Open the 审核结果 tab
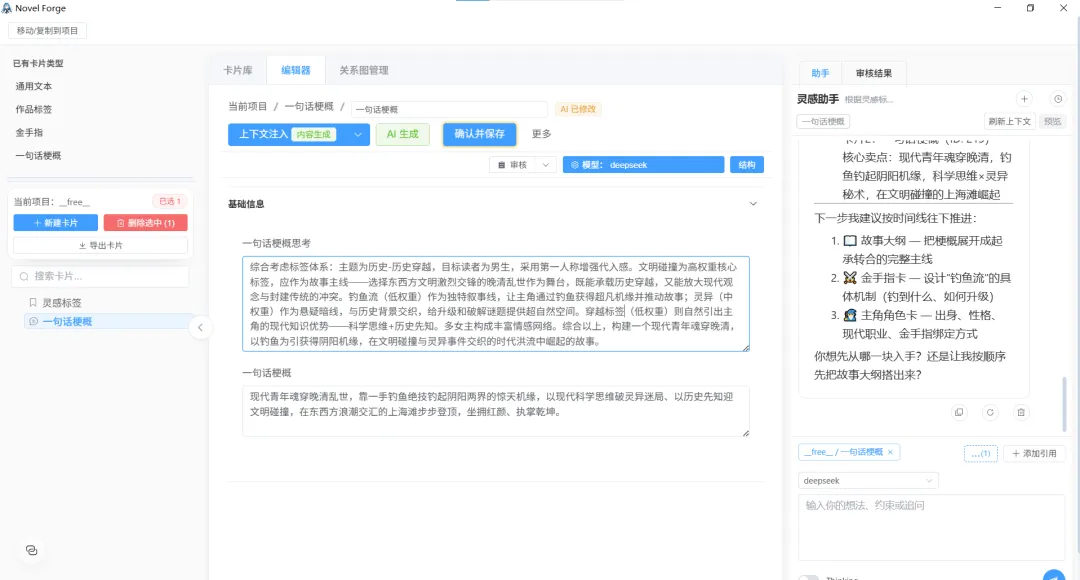 [x=873, y=73]
